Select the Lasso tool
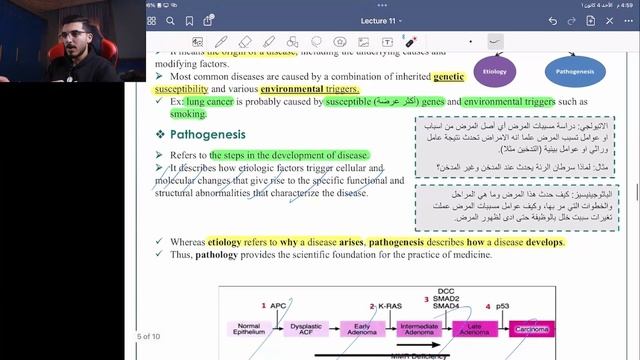Image resolution: width=640 pixels, height=360 pixels. (x=316, y=42)
